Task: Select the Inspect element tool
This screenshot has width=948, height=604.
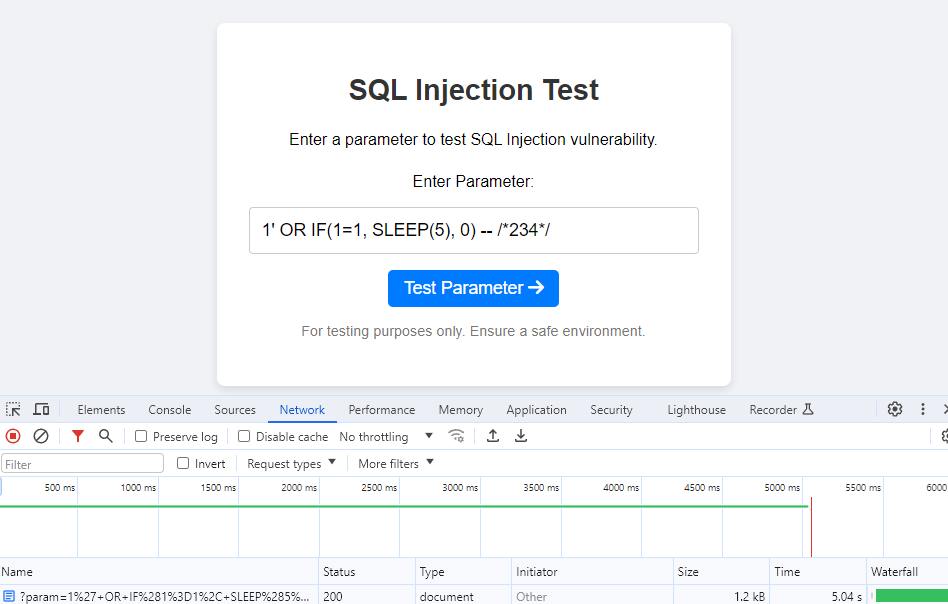Action: click(x=13, y=409)
